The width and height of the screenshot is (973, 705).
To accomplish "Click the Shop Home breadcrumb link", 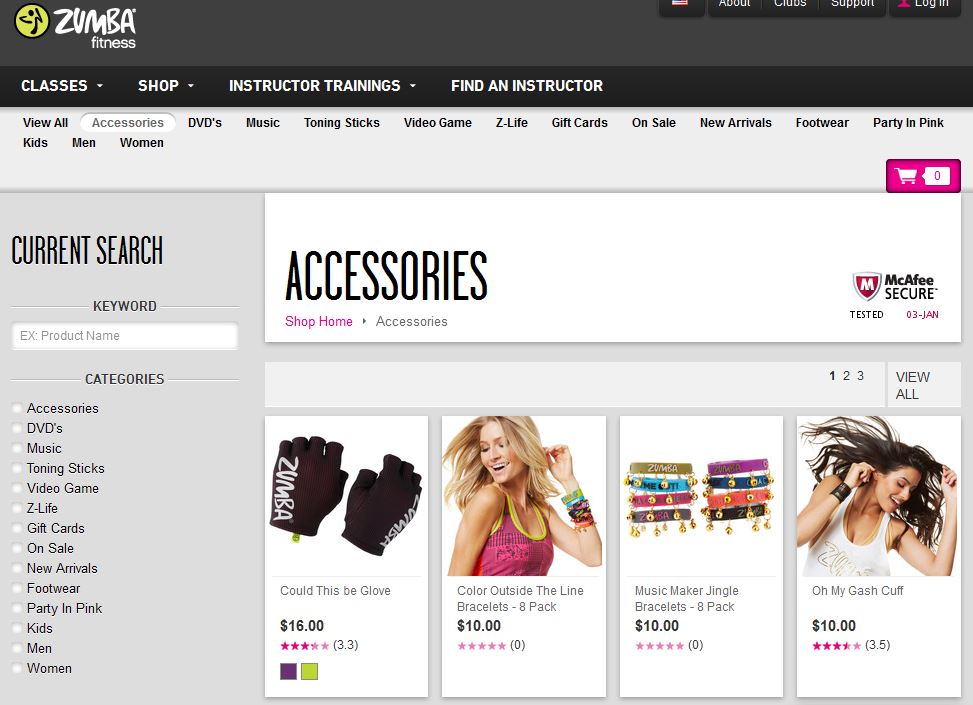I will pos(318,321).
